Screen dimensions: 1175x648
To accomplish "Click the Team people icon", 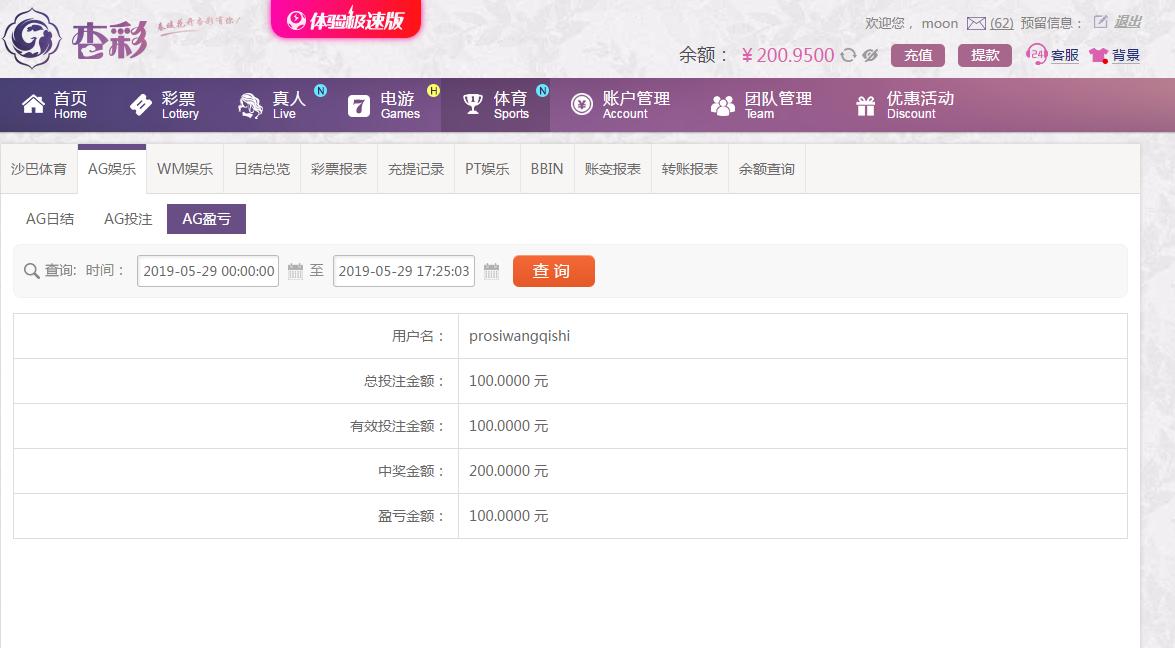I will pyautogui.click(x=722, y=106).
